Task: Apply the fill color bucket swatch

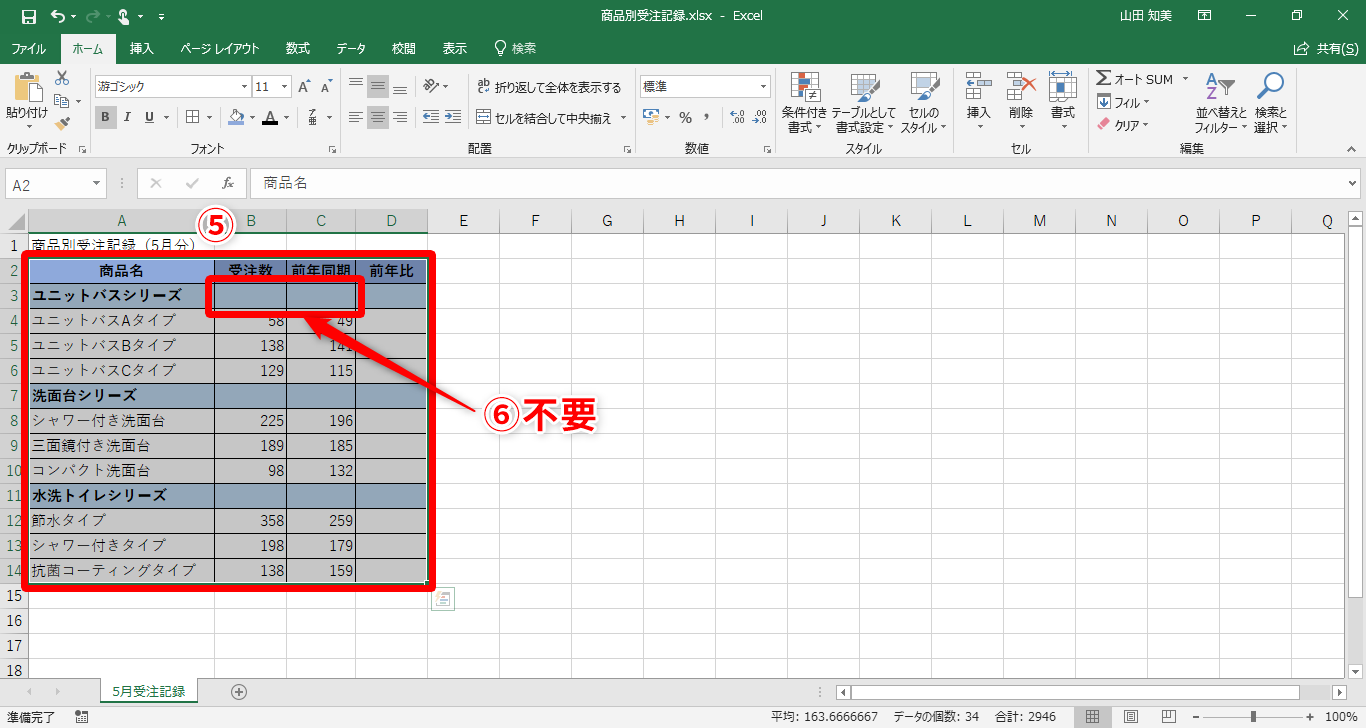Action: coord(236,117)
